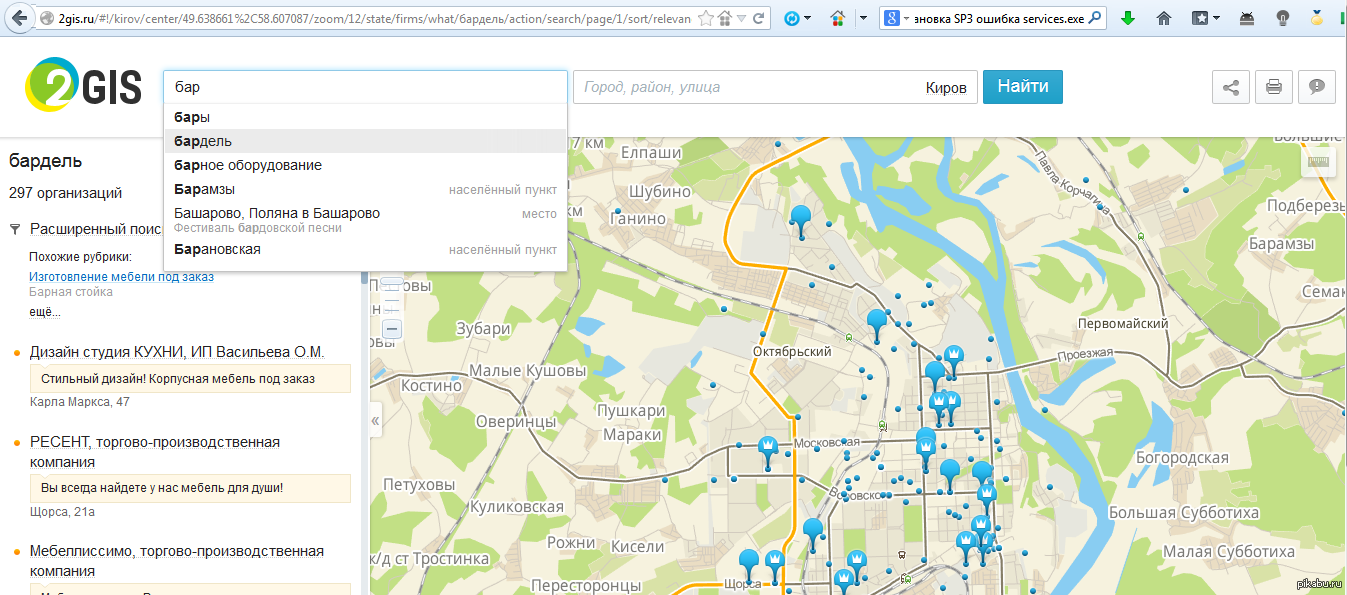Open dropdown arrow after the colorful house

click(x=862, y=18)
